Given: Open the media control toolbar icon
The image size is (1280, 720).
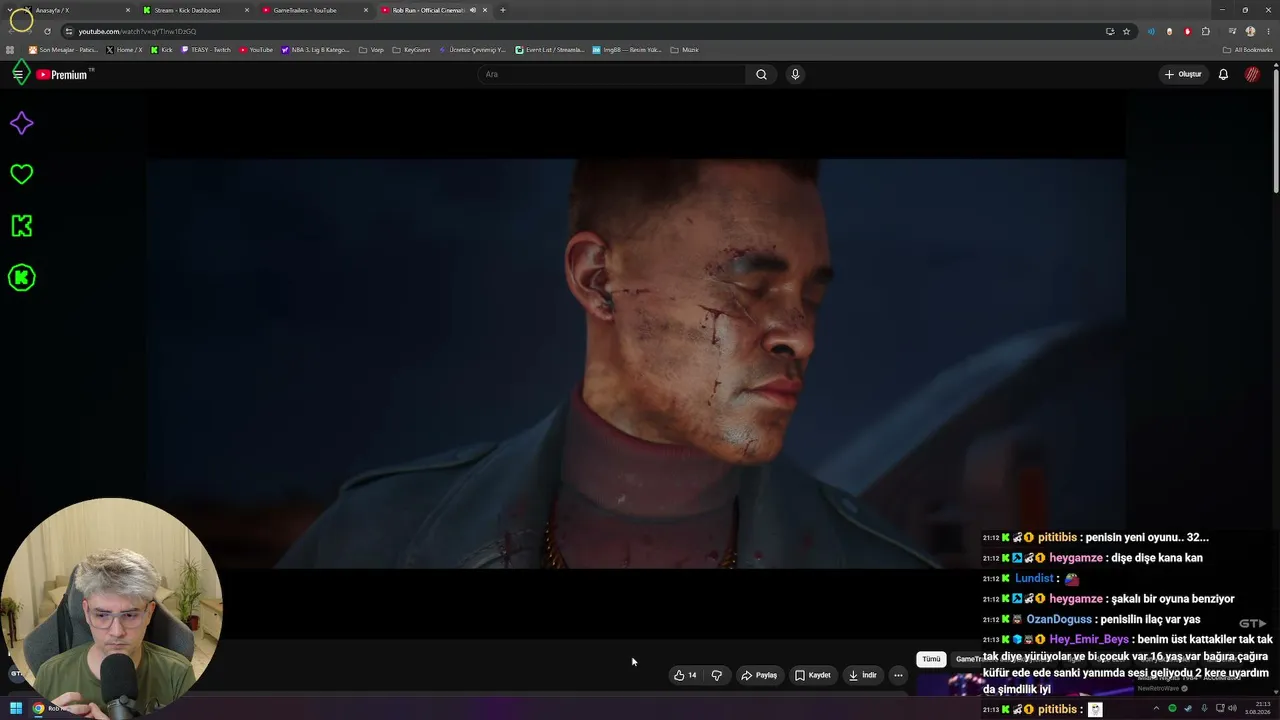Looking at the screenshot, I should point(1232,31).
